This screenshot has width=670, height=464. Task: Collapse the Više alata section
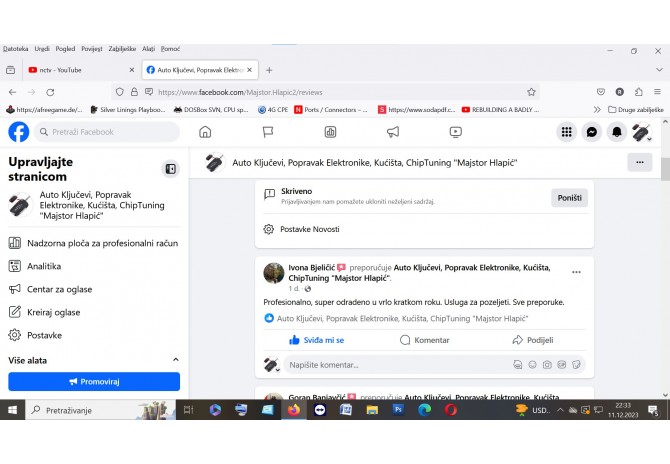pos(176,360)
